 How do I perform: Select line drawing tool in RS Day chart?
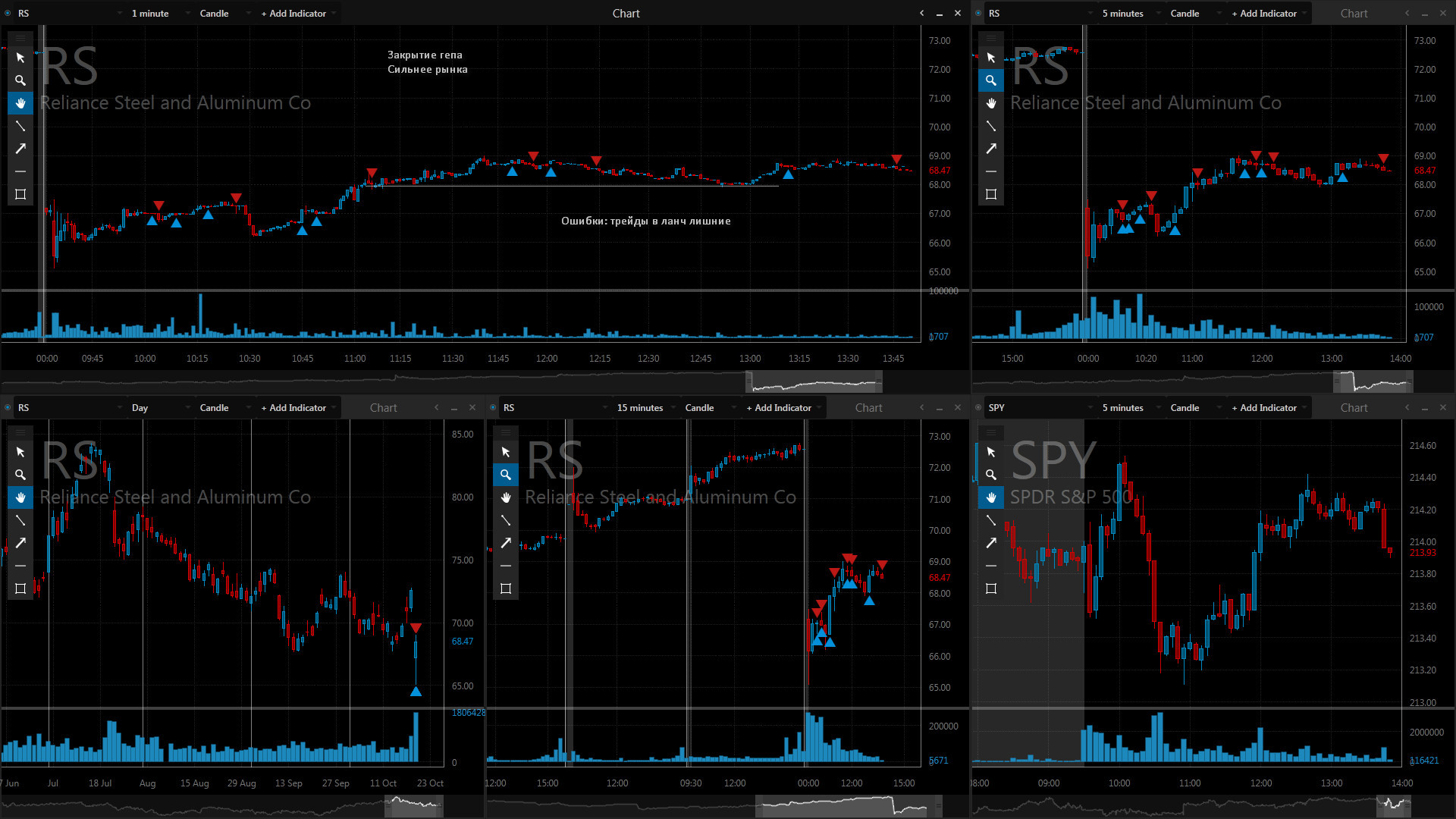20,520
